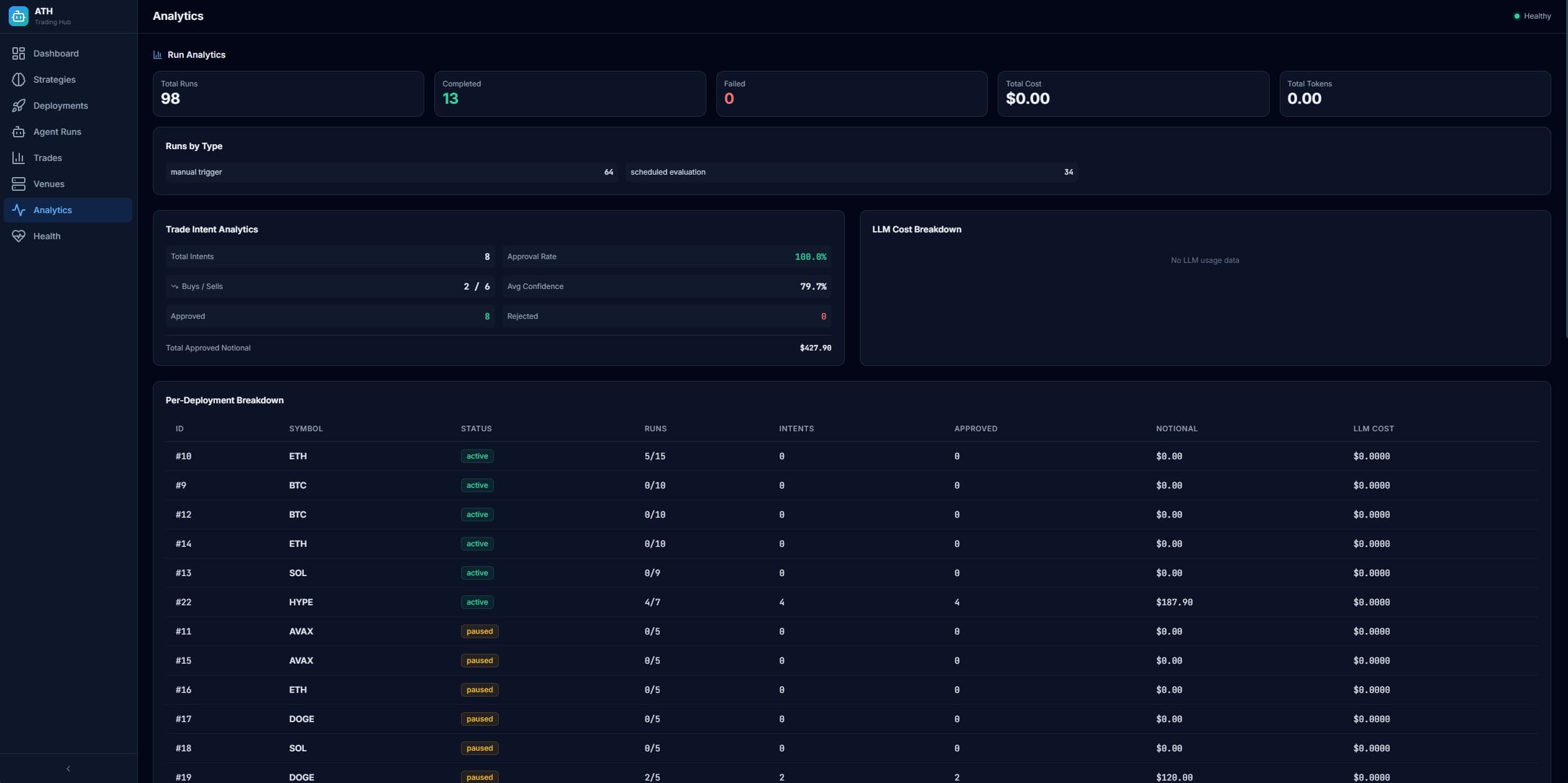Click the ATH Trading Hub logo

click(18, 16)
